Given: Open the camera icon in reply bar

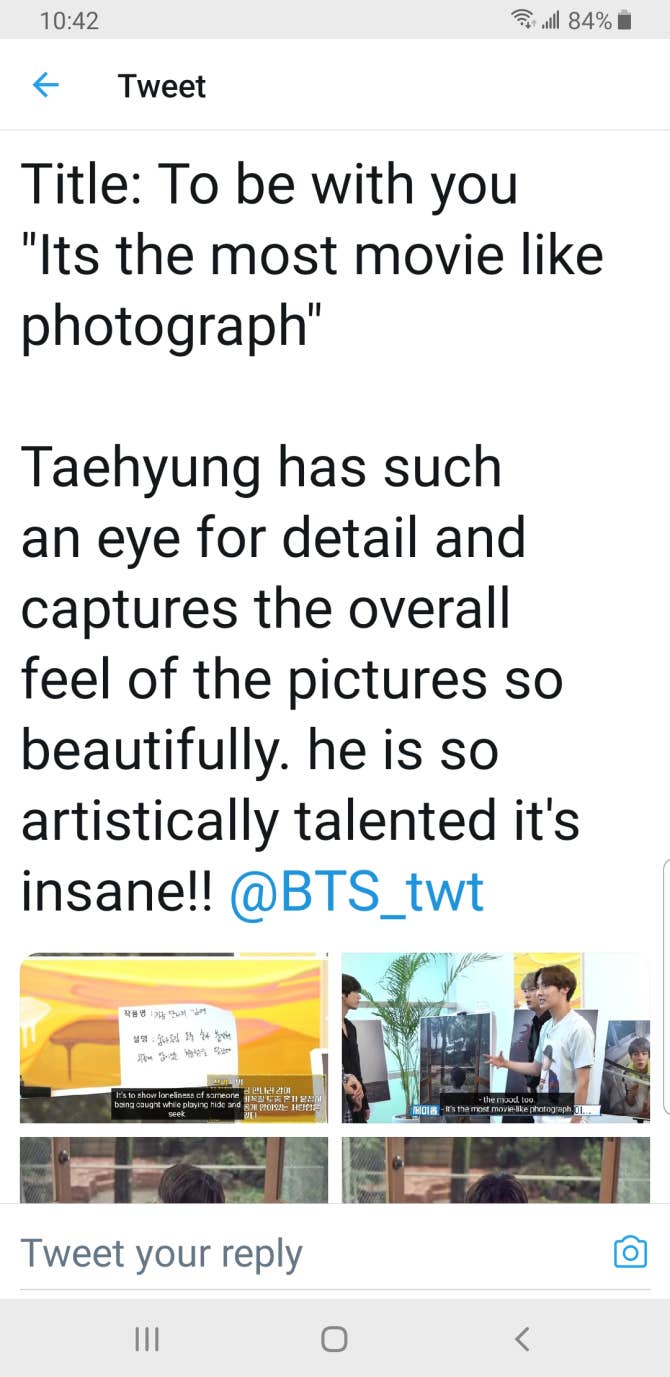Looking at the screenshot, I should click(630, 1252).
